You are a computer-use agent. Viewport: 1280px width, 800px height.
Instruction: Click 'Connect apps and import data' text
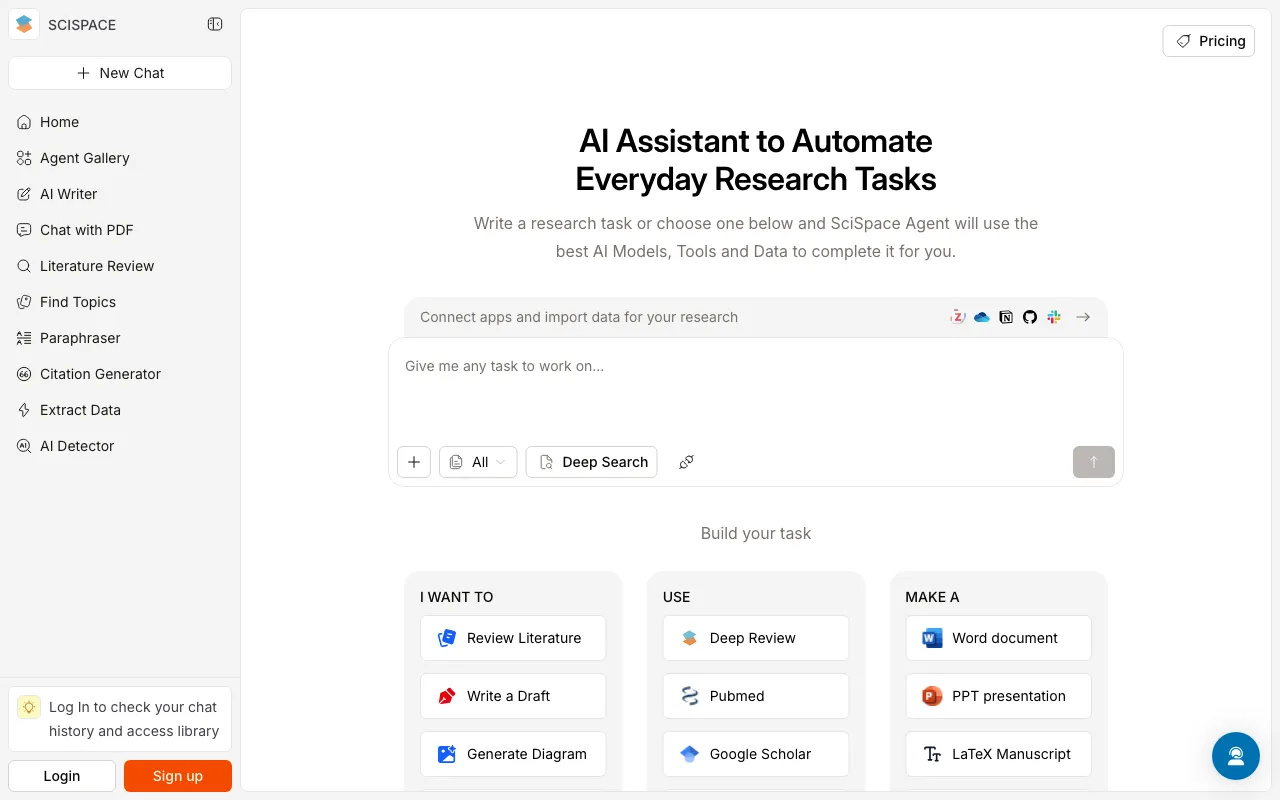click(x=579, y=317)
